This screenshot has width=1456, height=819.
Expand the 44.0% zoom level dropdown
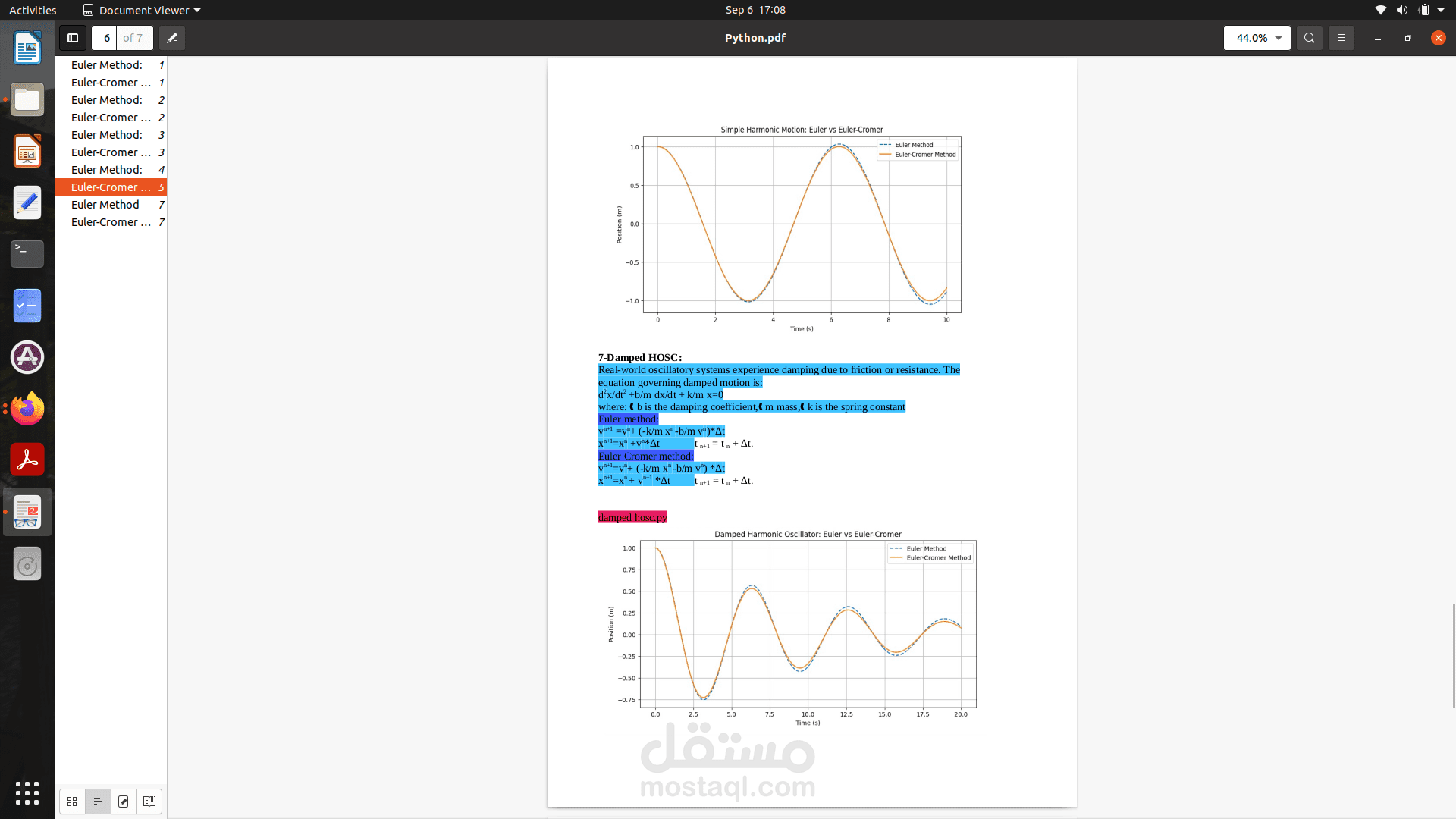tap(1279, 38)
